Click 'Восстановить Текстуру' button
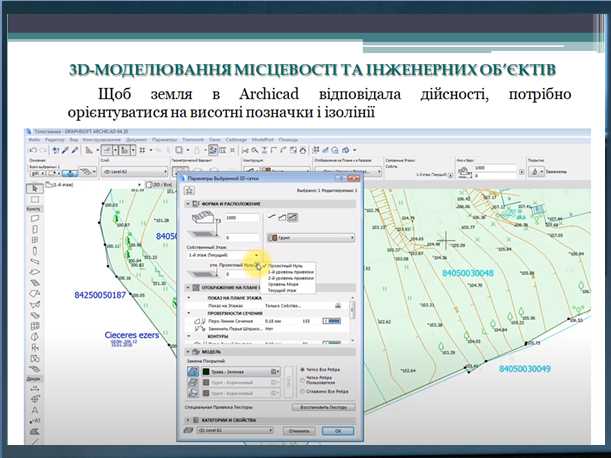Image resolution: width=611 pixels, height=458 pixels. [323, 407]
